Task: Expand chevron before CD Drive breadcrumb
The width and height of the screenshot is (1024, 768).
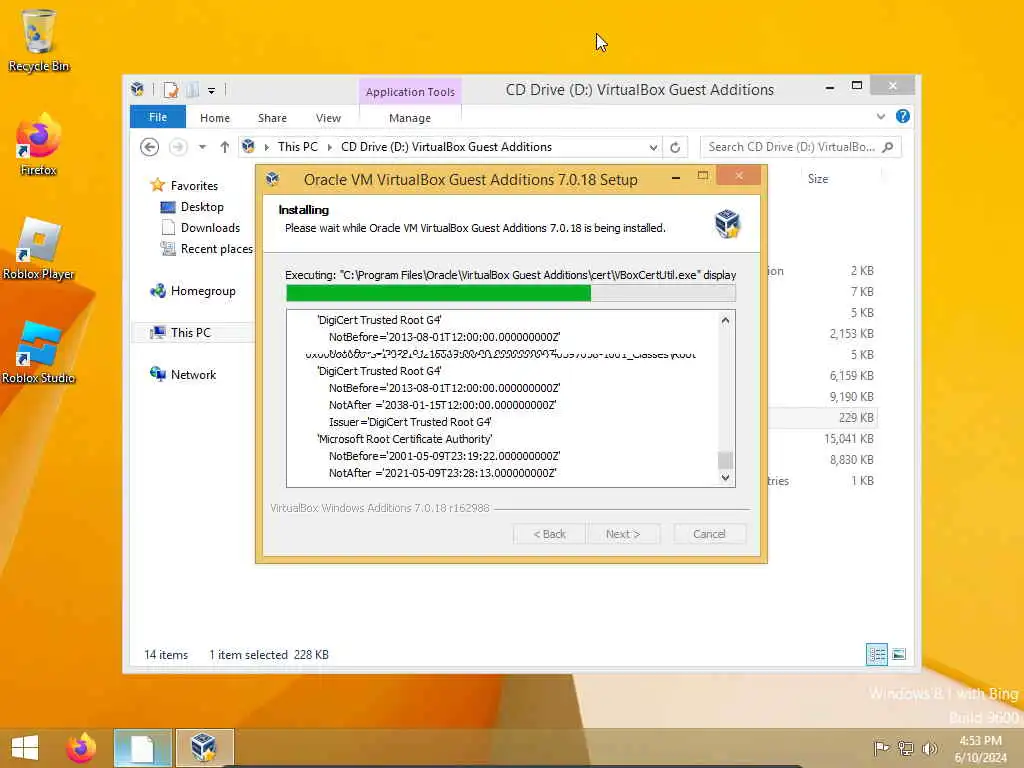Action: (x=329, y=147)
